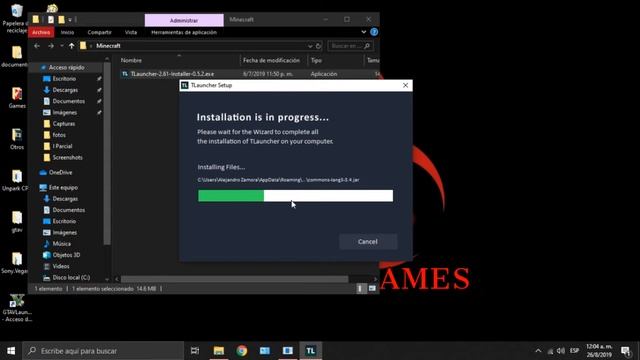Select TLauncher installer exe file
Viewport: 640px width, 360px height.
tap(167, 74)
